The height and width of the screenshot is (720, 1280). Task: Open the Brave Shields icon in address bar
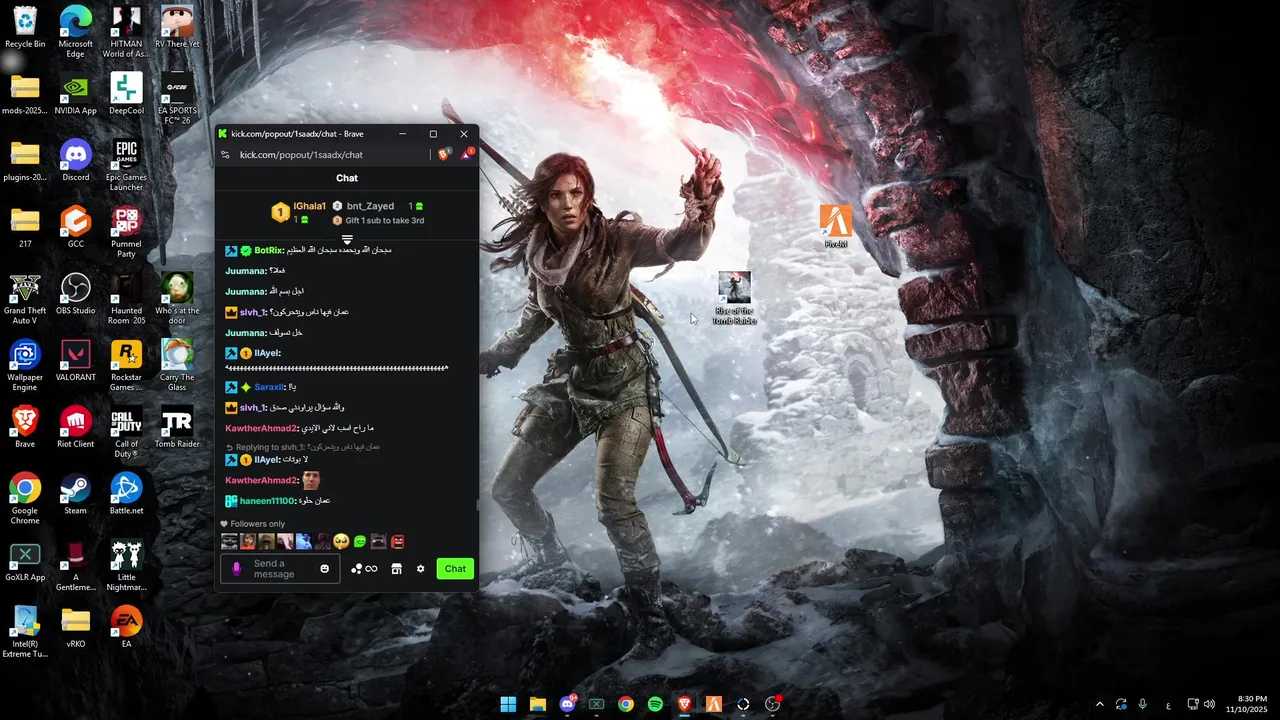445,154
